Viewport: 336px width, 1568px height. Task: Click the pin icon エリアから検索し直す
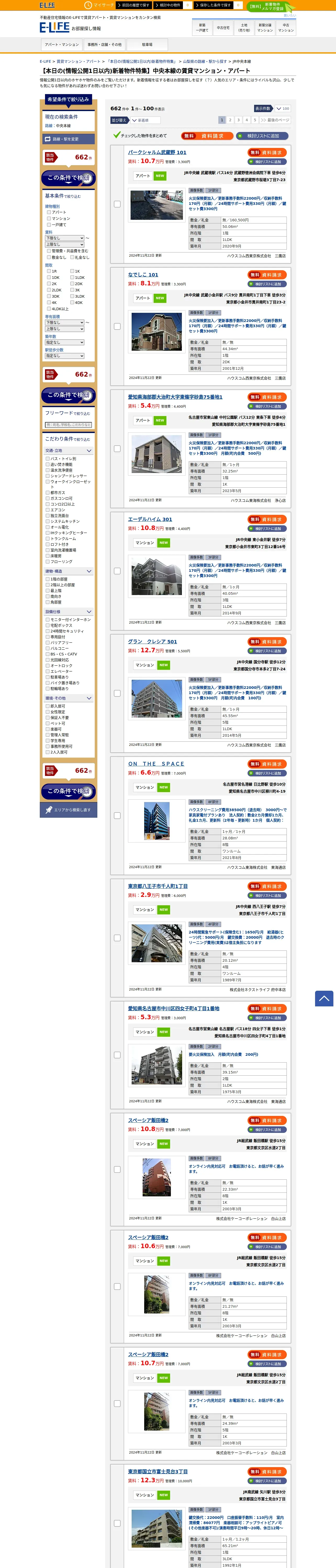[68, 810]
